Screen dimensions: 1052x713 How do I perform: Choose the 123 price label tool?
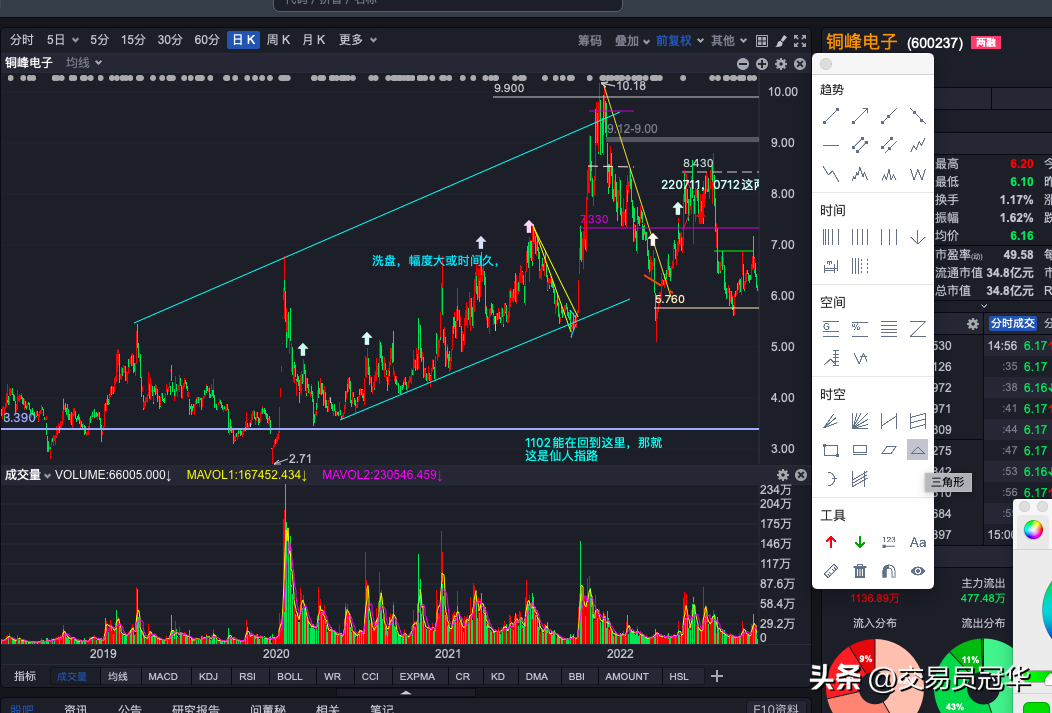click(x=889, y=542)
